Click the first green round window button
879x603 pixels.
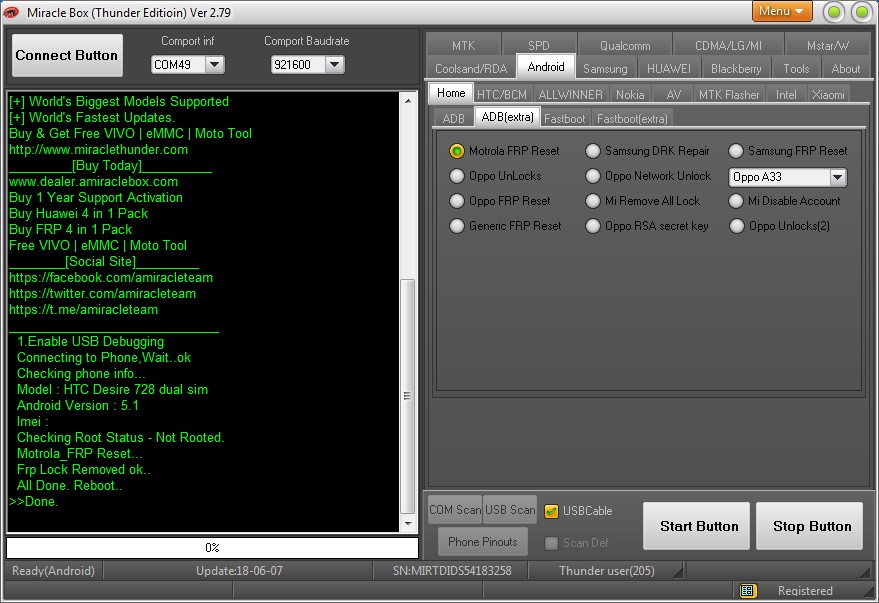click(x=834, y=12)
